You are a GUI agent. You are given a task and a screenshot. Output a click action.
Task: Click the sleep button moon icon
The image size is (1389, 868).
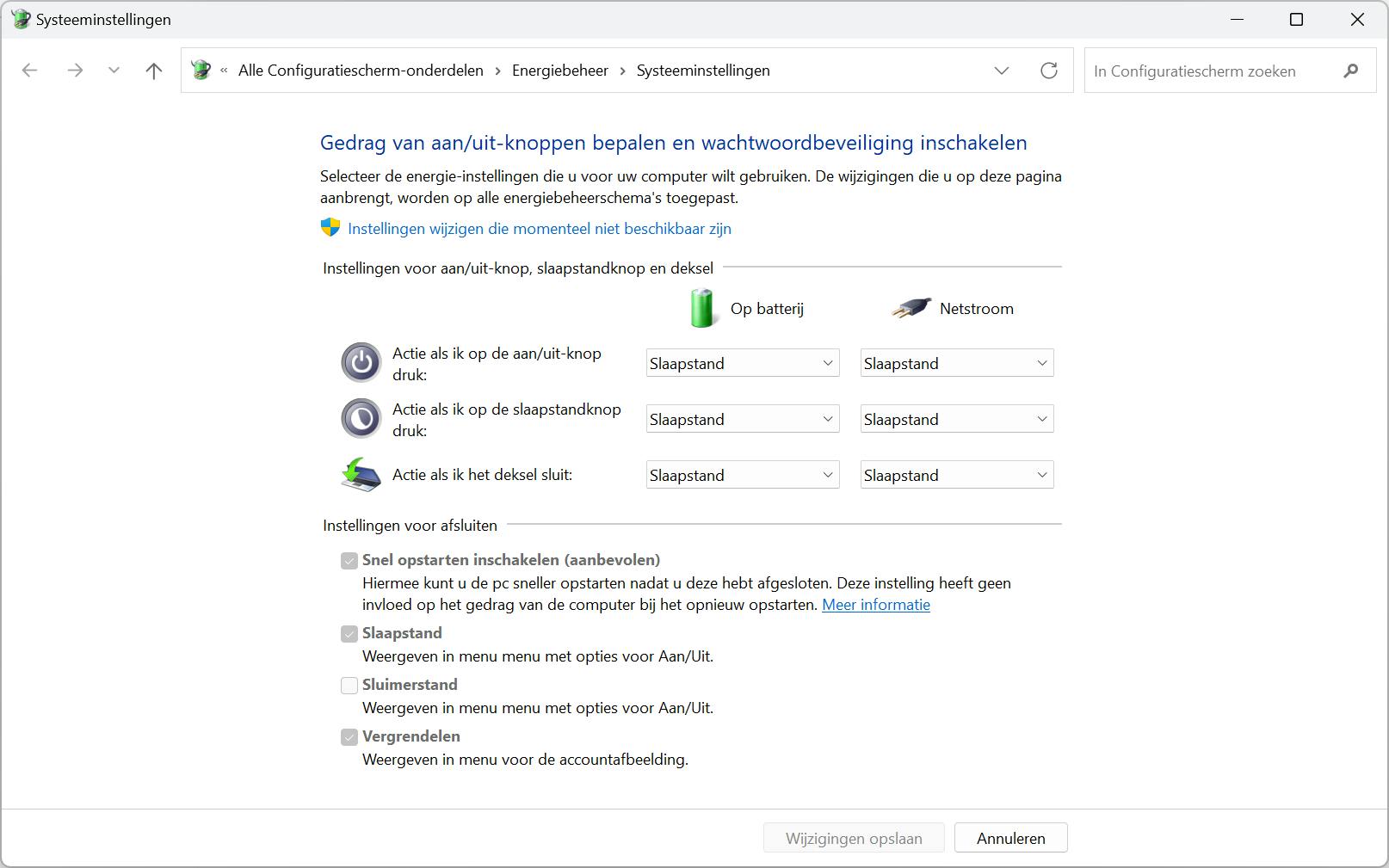click(361, 419)
